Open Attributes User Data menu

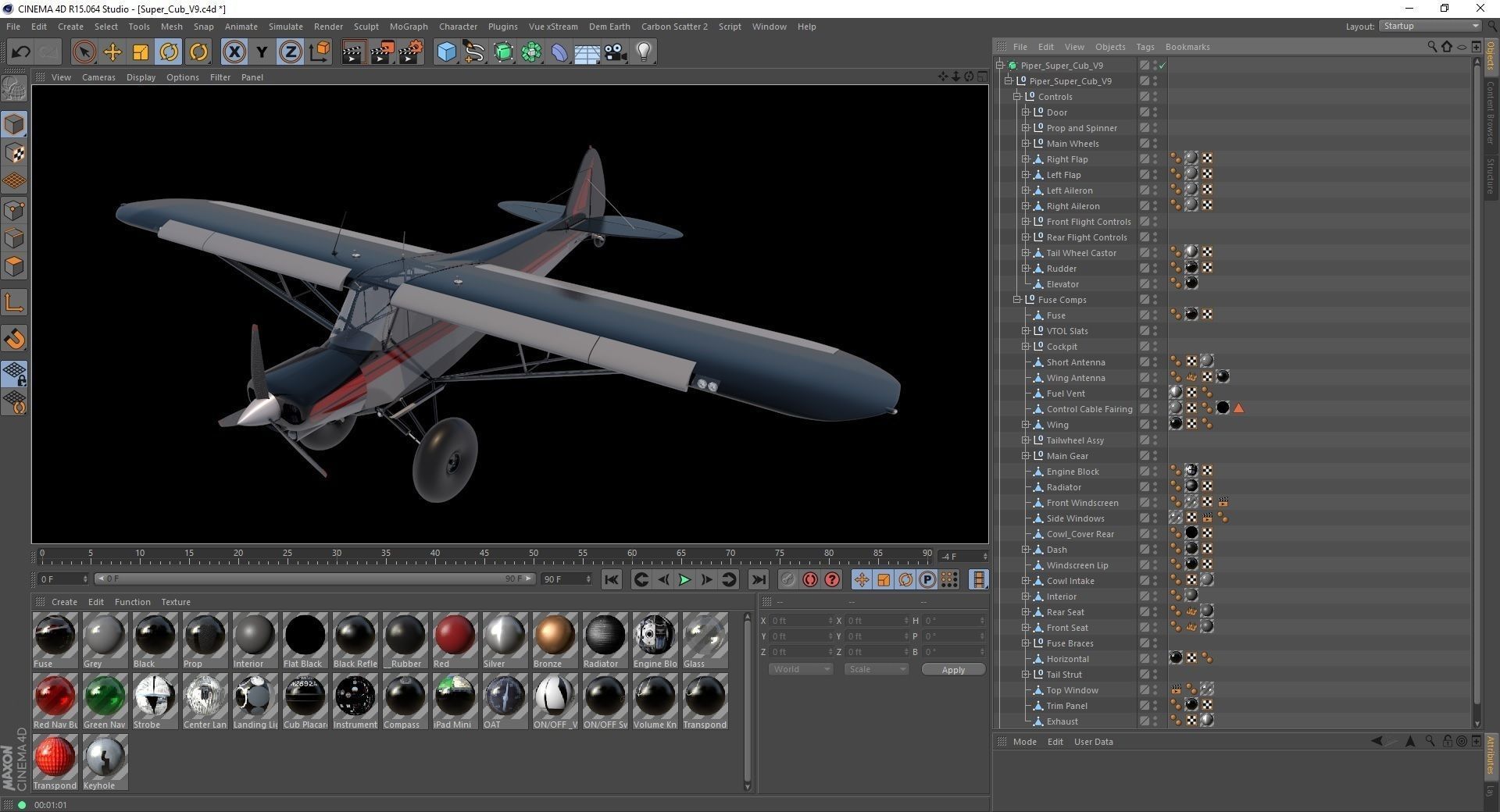pyautogui.click(x=1093, y=742)
